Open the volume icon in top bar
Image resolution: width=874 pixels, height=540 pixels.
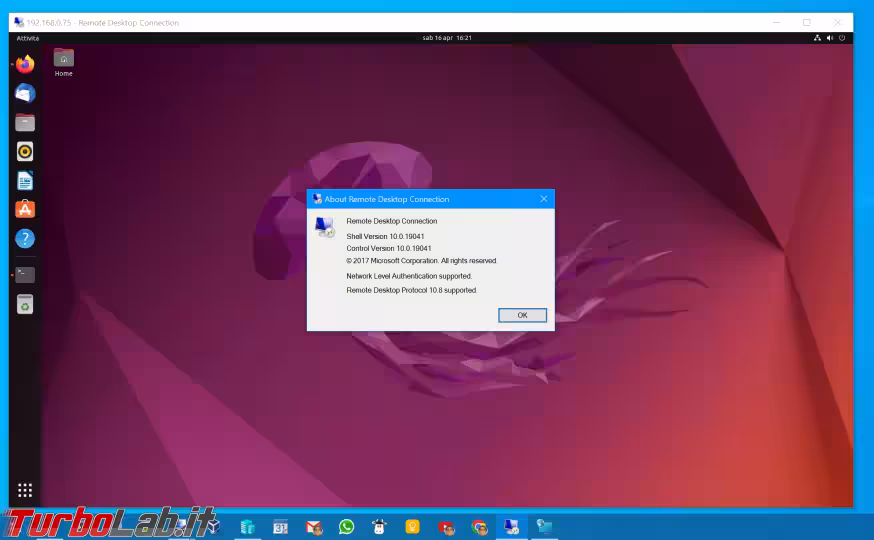(x=830, y=38)
